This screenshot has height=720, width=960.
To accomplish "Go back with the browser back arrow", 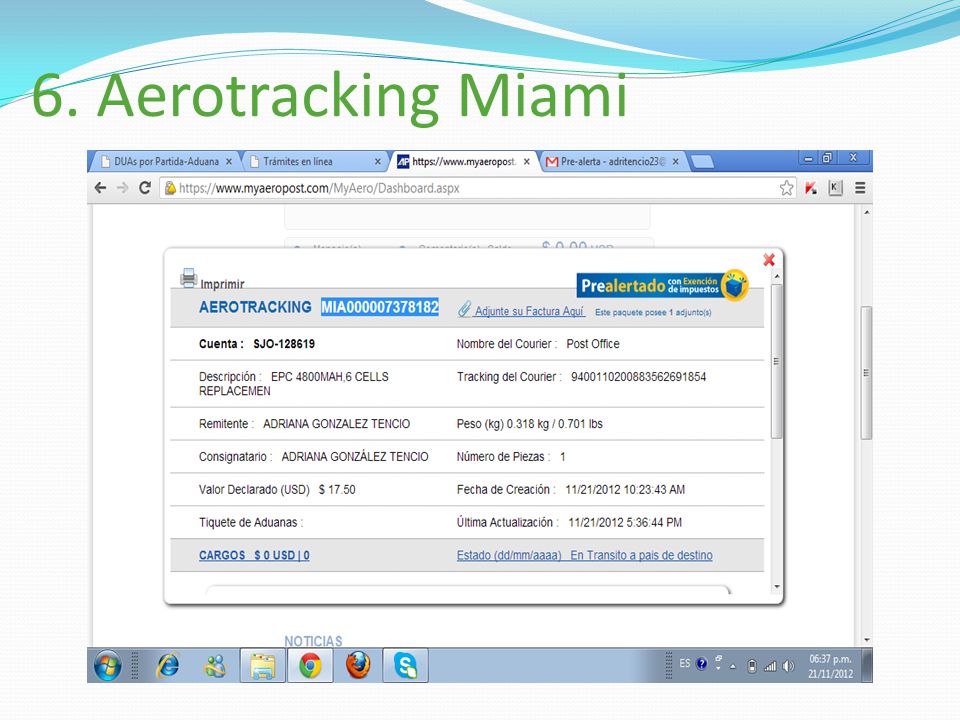I will (x=101, y=188).
